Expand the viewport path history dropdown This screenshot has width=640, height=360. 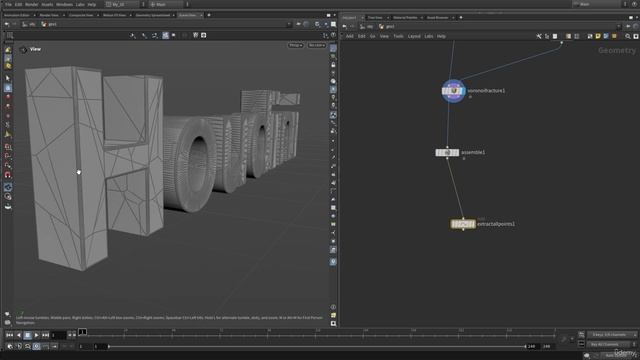(x=289, y=24)
